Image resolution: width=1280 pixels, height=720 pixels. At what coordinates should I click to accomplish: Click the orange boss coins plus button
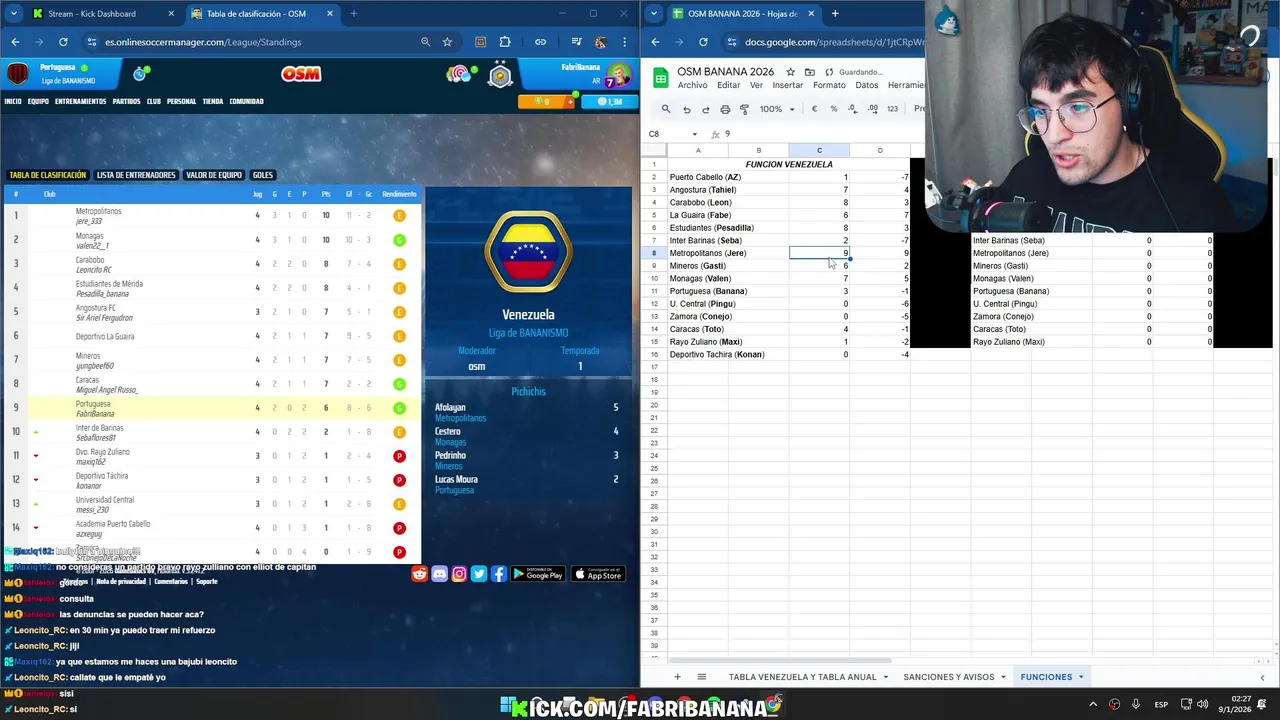[x=571, y=101]
